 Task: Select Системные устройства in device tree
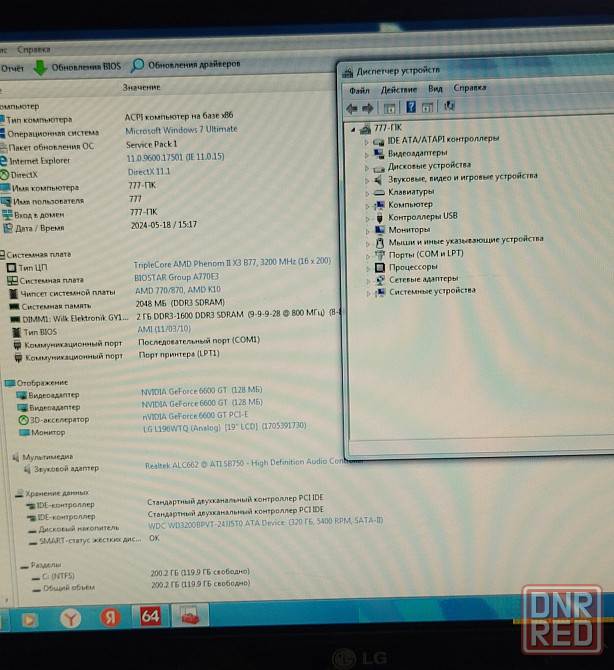click(x=432, y=291)
